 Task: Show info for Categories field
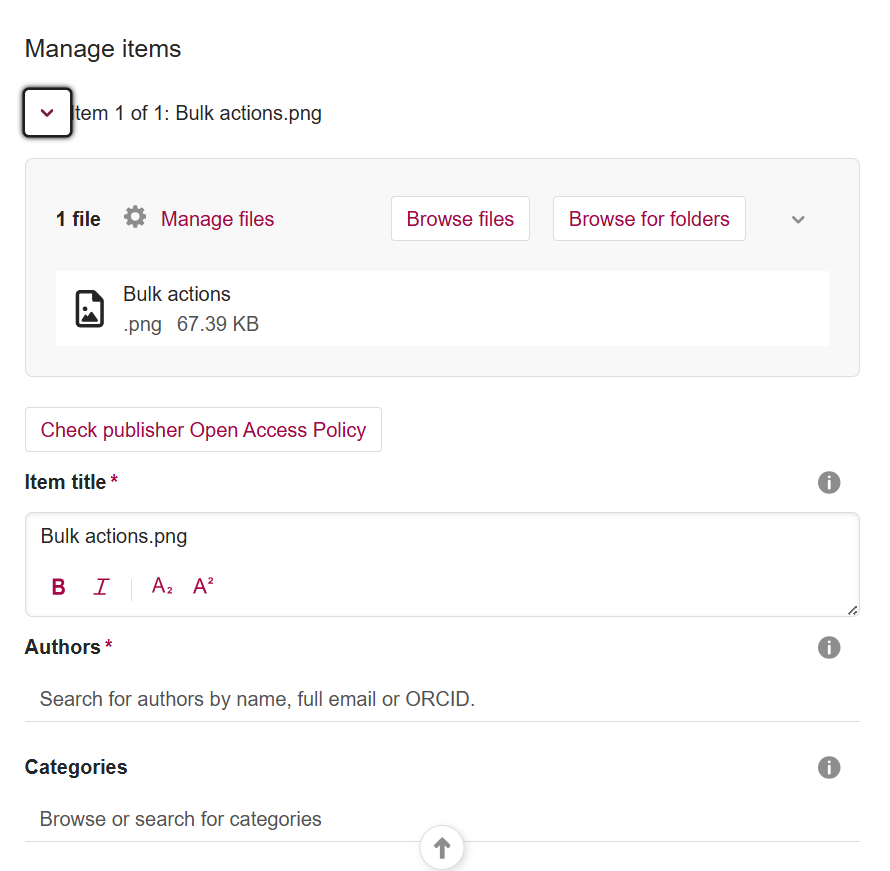pyautogui.click(x=829, y=768)
